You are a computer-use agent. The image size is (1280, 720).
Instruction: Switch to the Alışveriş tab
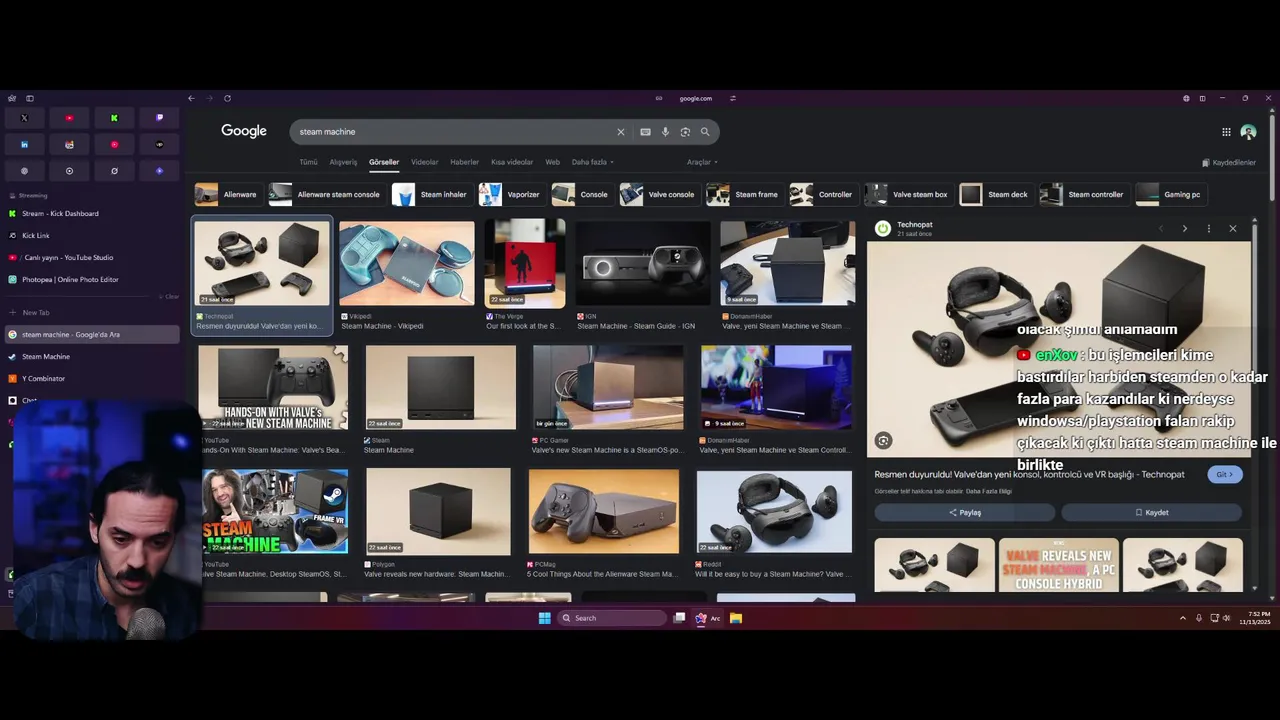343,162
